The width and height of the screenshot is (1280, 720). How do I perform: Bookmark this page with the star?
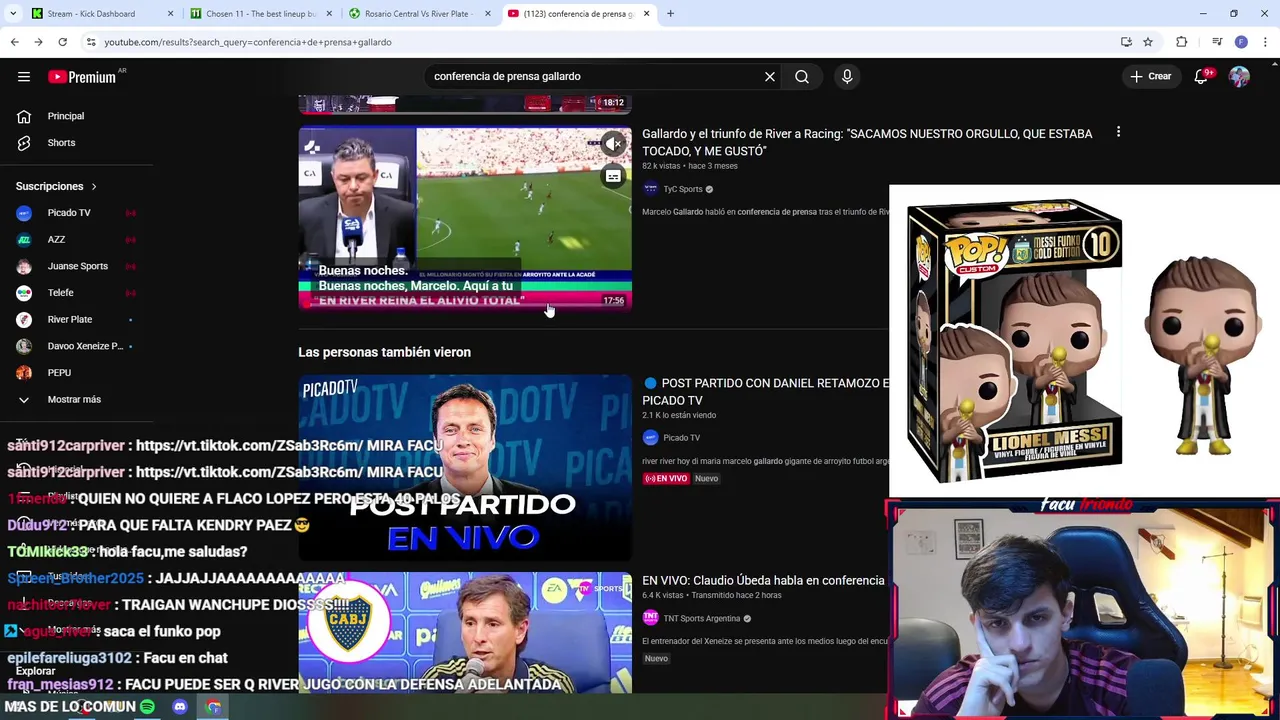(x=1148, y=42)
